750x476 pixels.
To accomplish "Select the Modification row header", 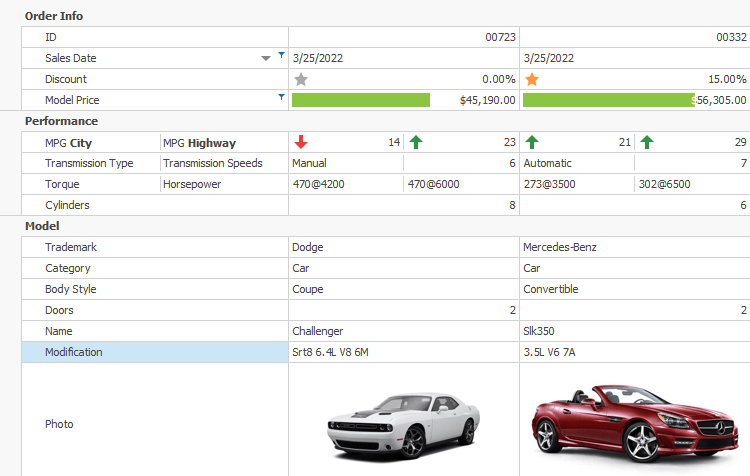I will click(154, 352).
